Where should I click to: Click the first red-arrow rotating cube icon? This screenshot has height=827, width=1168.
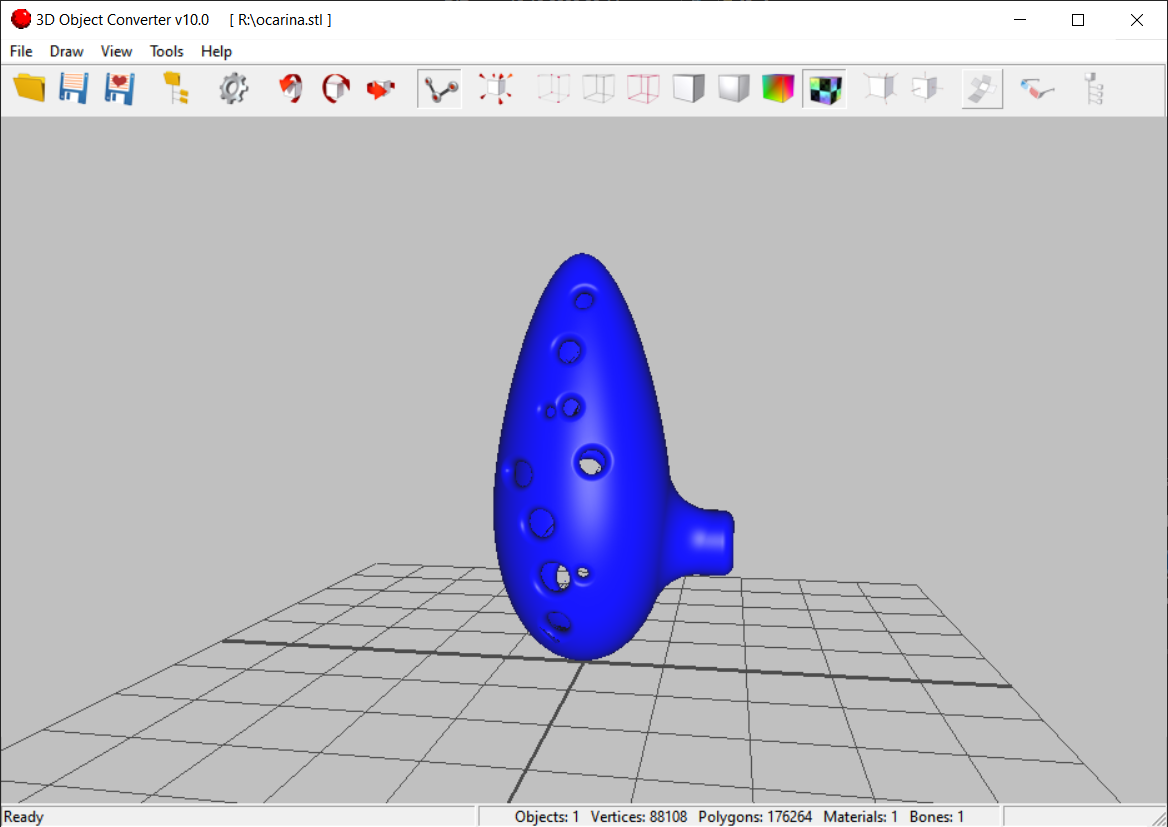tap(290, 88)
